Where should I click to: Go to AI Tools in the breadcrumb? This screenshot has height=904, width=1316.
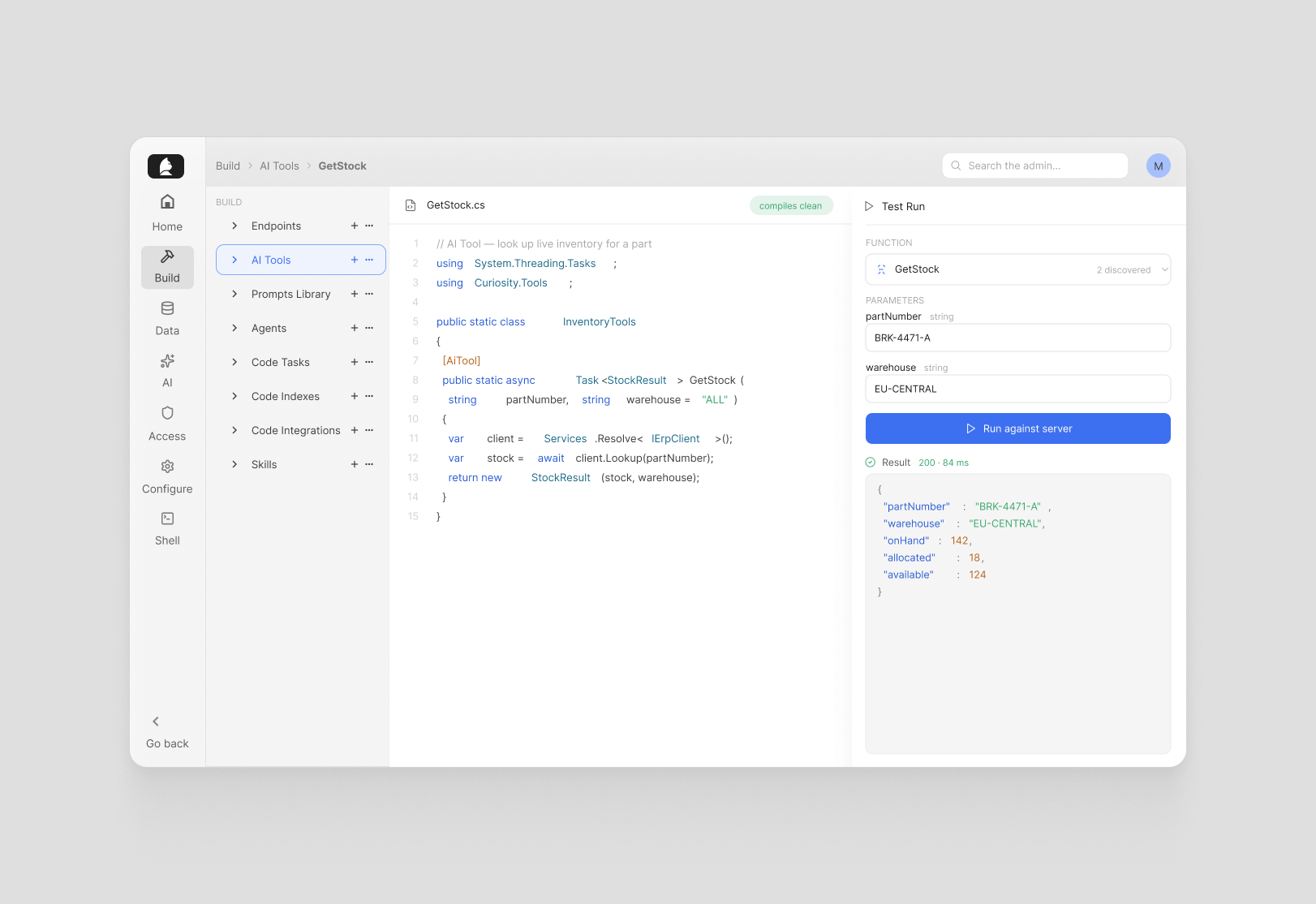coord(279,166)
